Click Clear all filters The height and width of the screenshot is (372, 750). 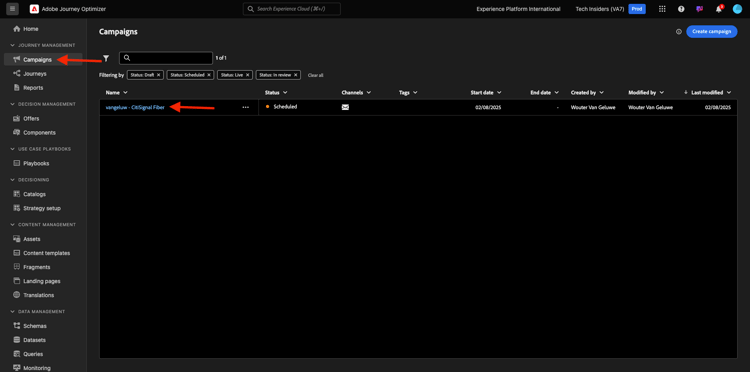pos(316,76)
